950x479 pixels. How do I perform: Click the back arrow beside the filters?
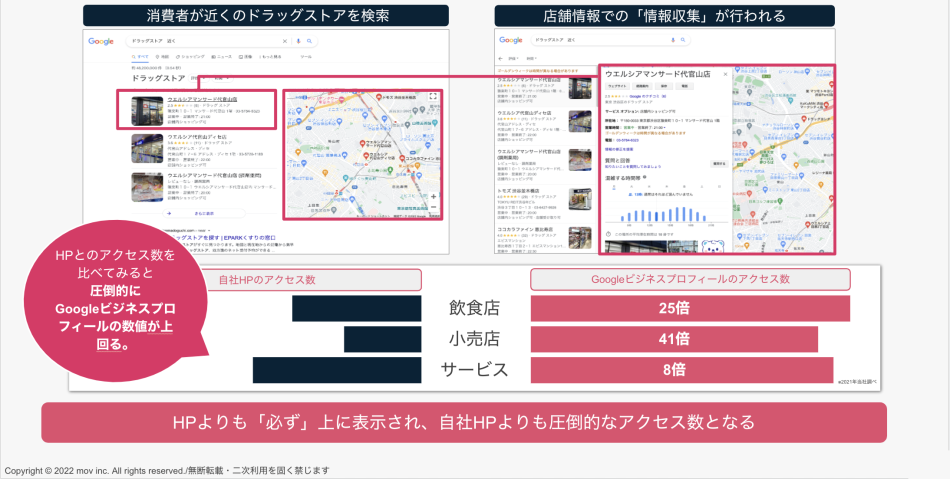502,59
